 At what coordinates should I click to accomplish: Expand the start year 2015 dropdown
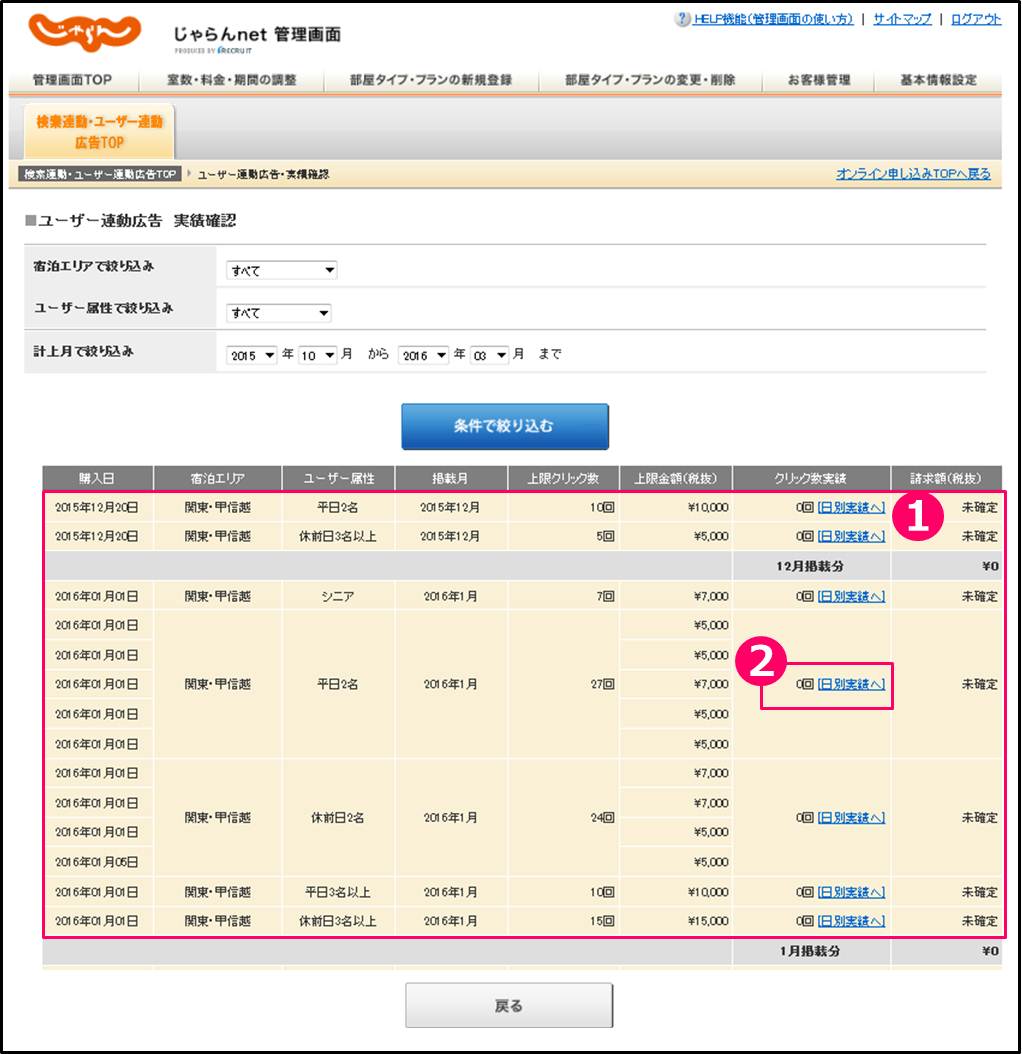click(252, 355)
